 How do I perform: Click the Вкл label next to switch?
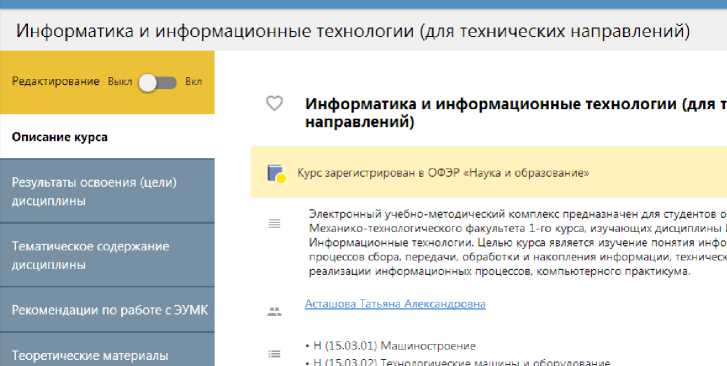pyautogui.click(x=193, y=82)
